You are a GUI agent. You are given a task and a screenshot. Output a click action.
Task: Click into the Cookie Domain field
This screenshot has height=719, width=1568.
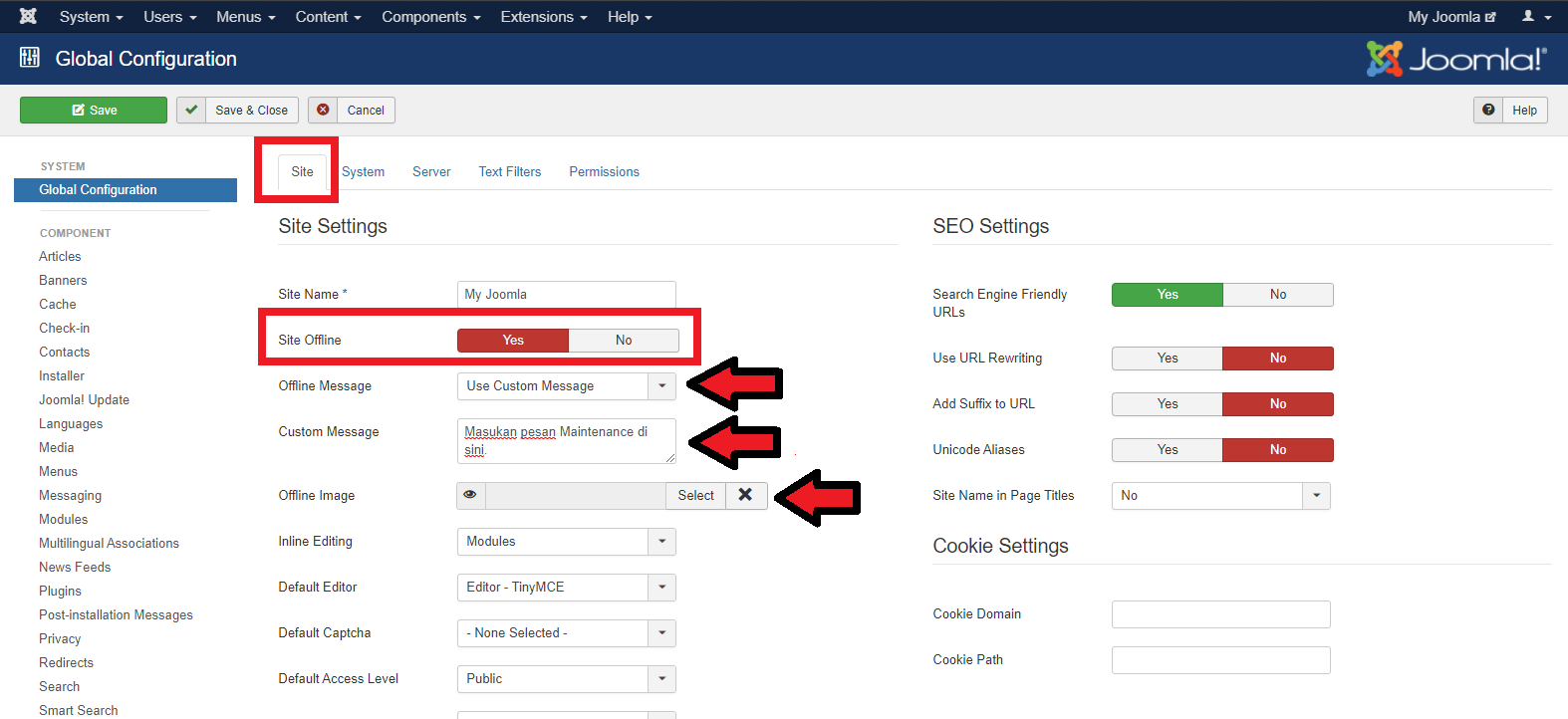coord(1220,614)
